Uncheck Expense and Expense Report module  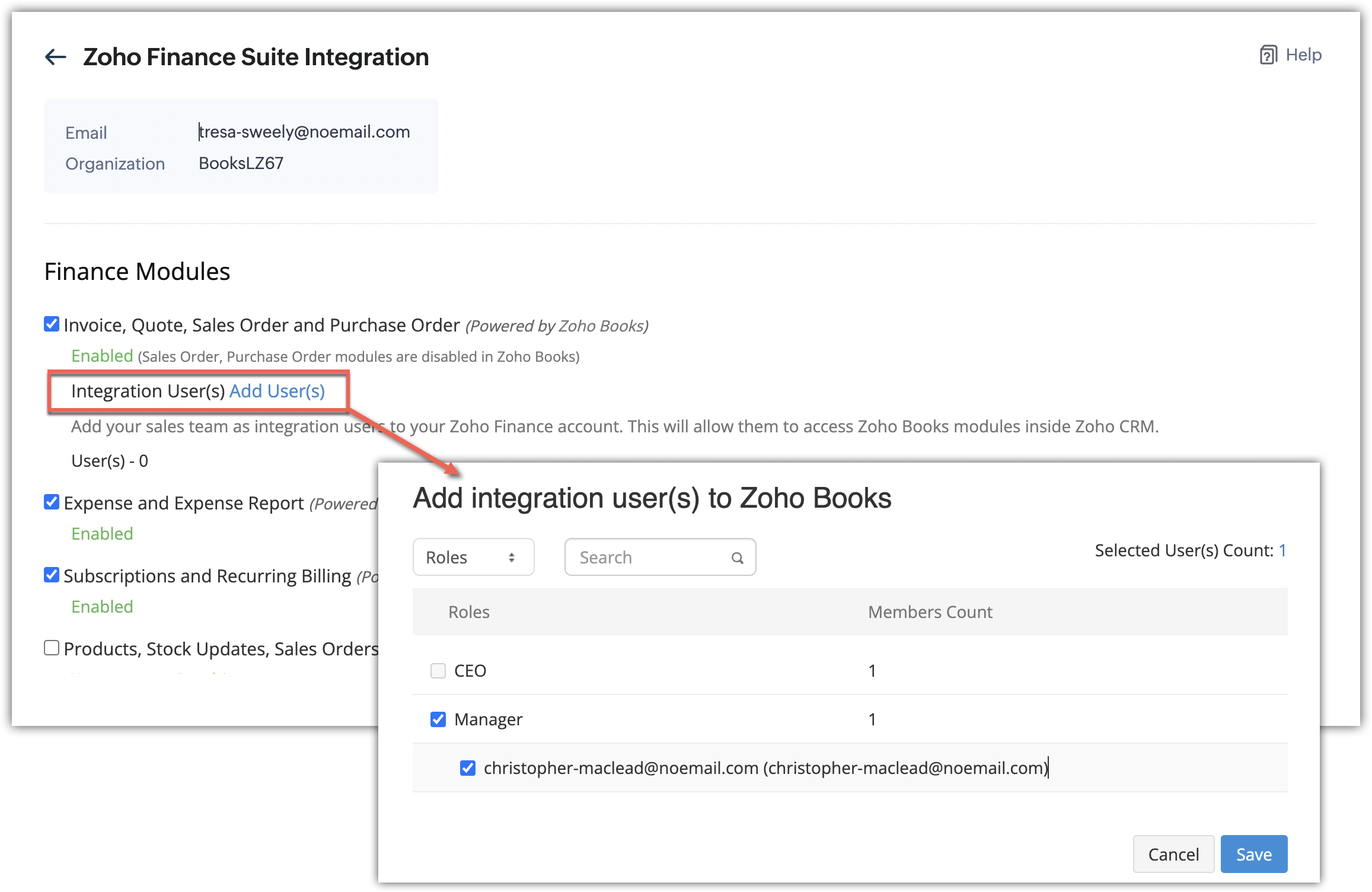[52, 502]
